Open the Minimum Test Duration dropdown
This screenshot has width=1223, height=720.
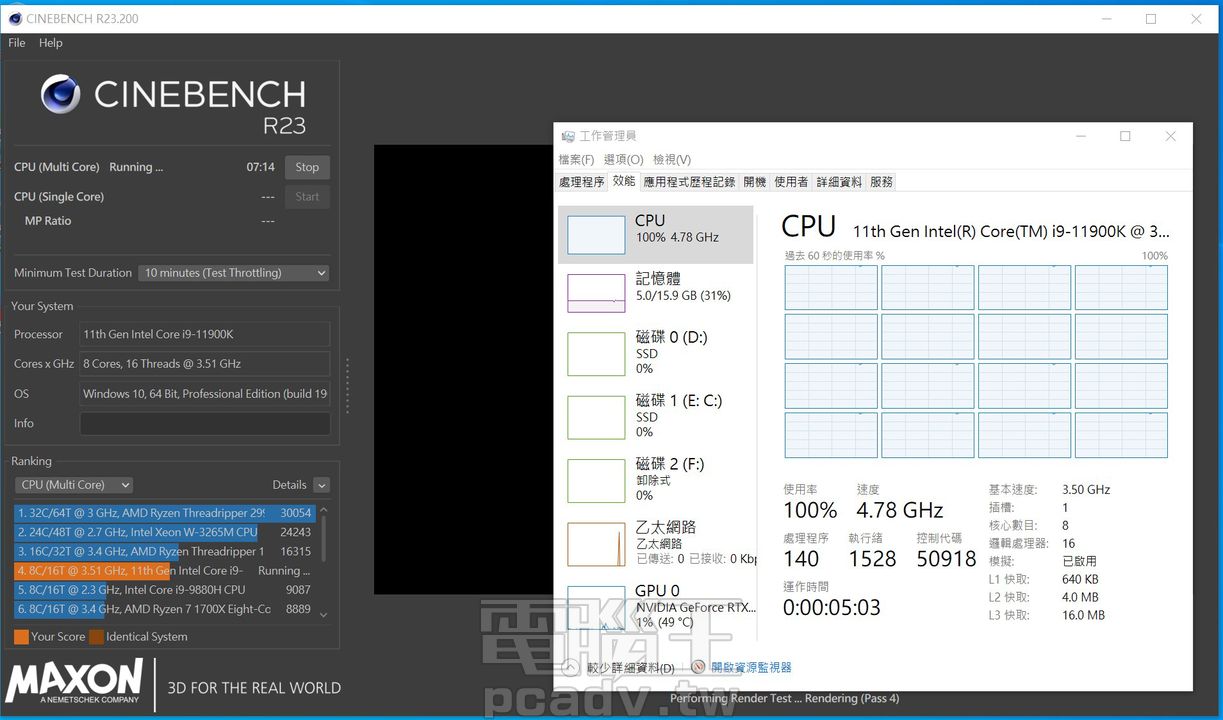pos(233,272)
